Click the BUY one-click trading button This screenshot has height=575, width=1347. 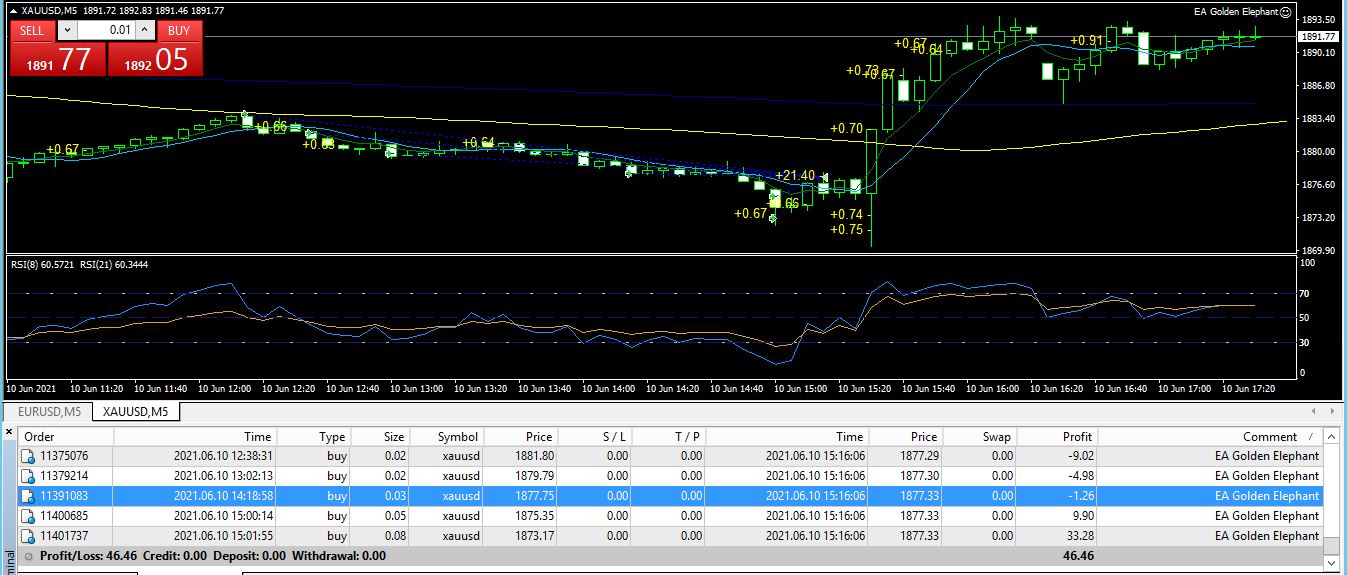[x=179, y=30]
